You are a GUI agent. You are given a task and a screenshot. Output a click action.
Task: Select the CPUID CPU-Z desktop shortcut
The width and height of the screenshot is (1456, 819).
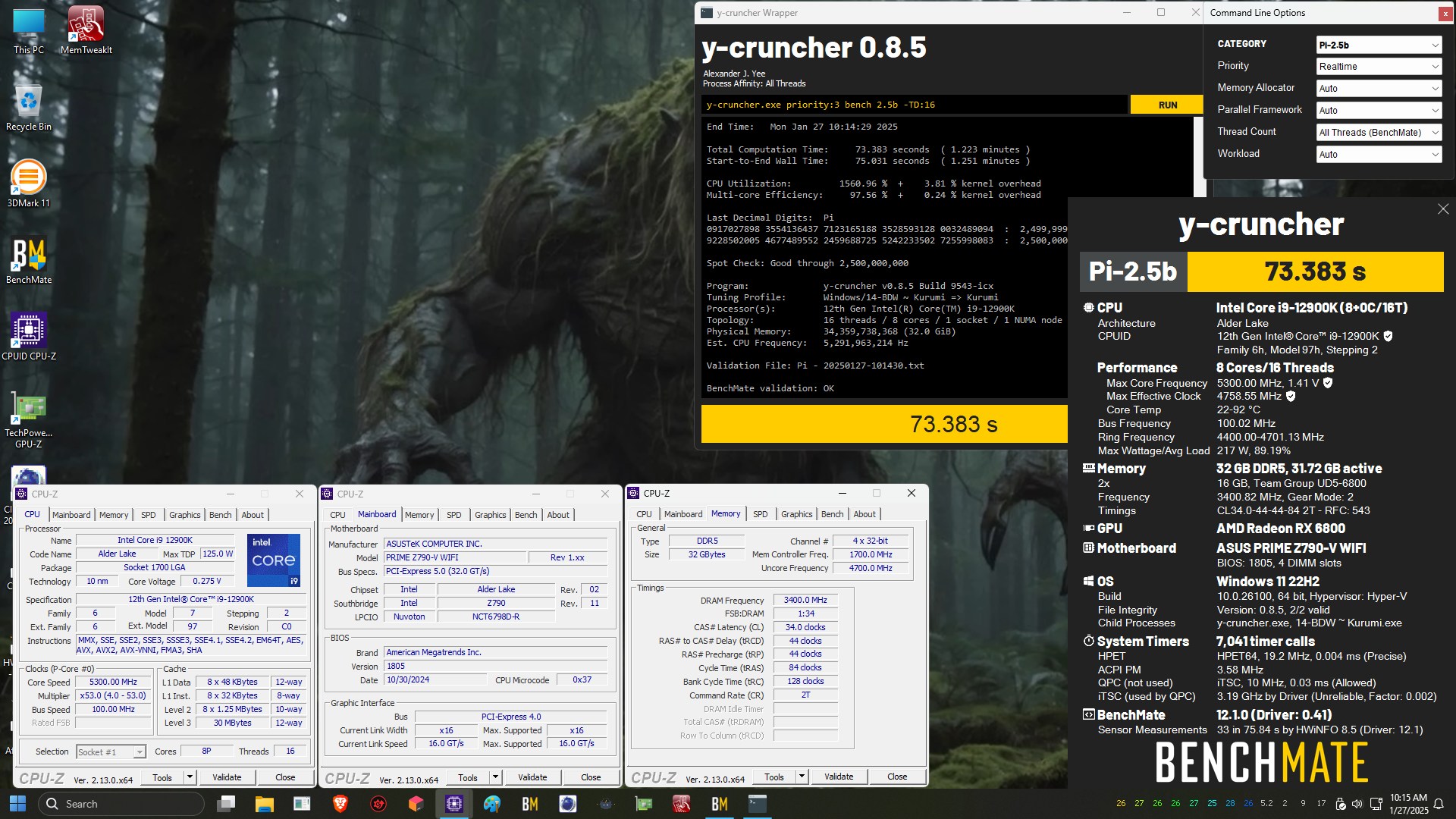(29, 337)
